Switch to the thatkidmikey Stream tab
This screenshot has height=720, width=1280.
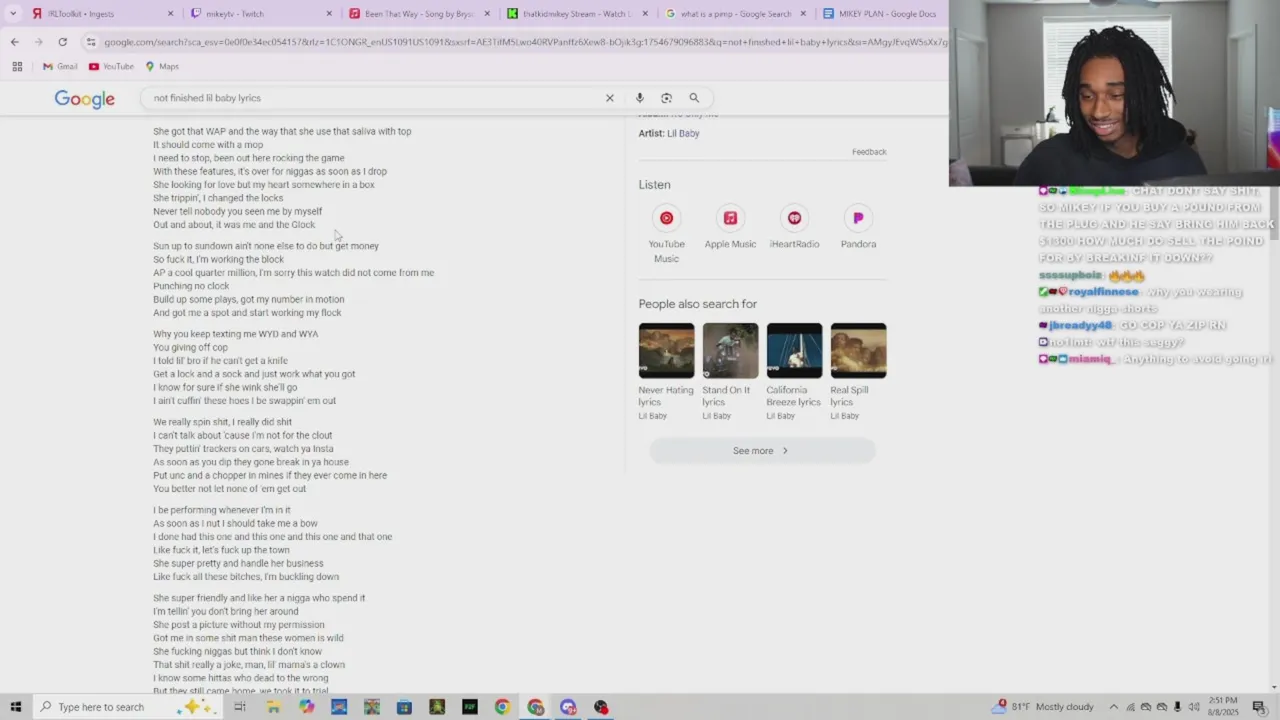point(576,14)
